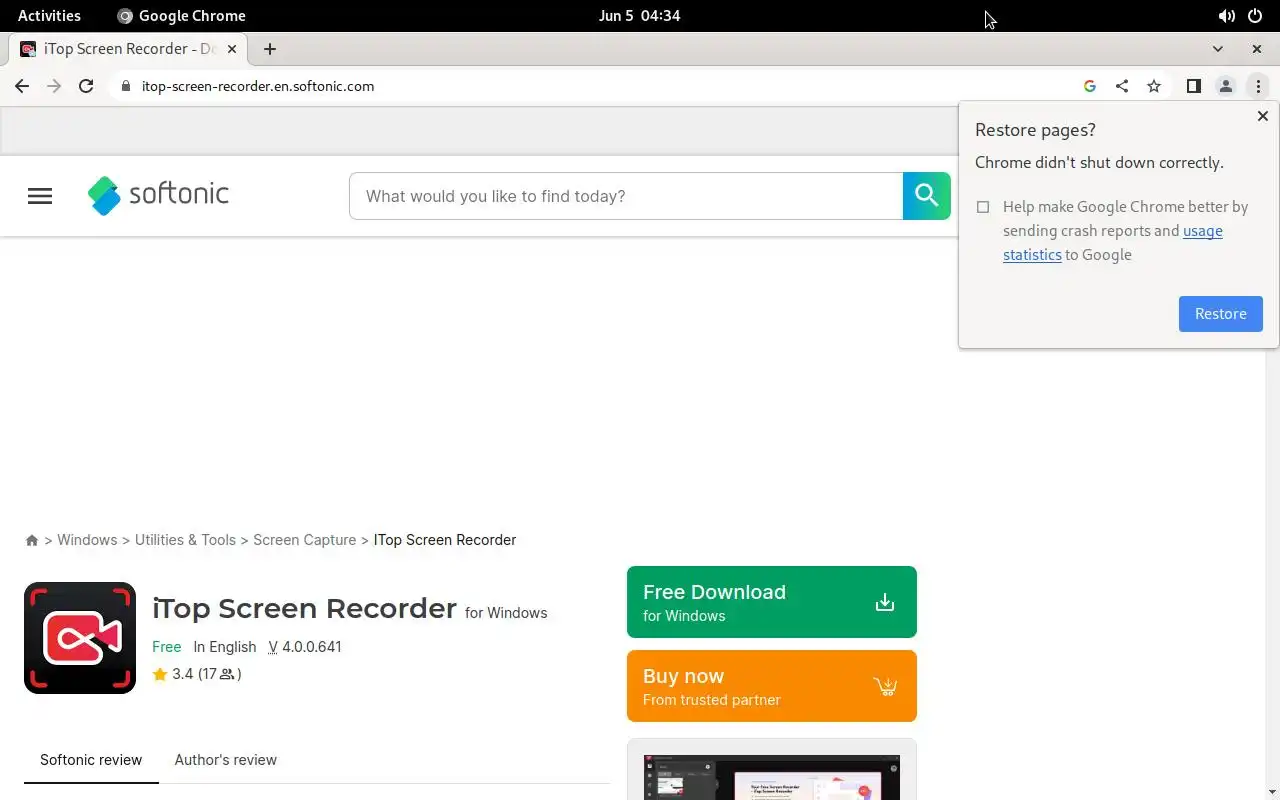Click the home breadcrumb icon
Image resolution: width=1280 pixels, height=800 pixels.
click(x=32, y=540)
